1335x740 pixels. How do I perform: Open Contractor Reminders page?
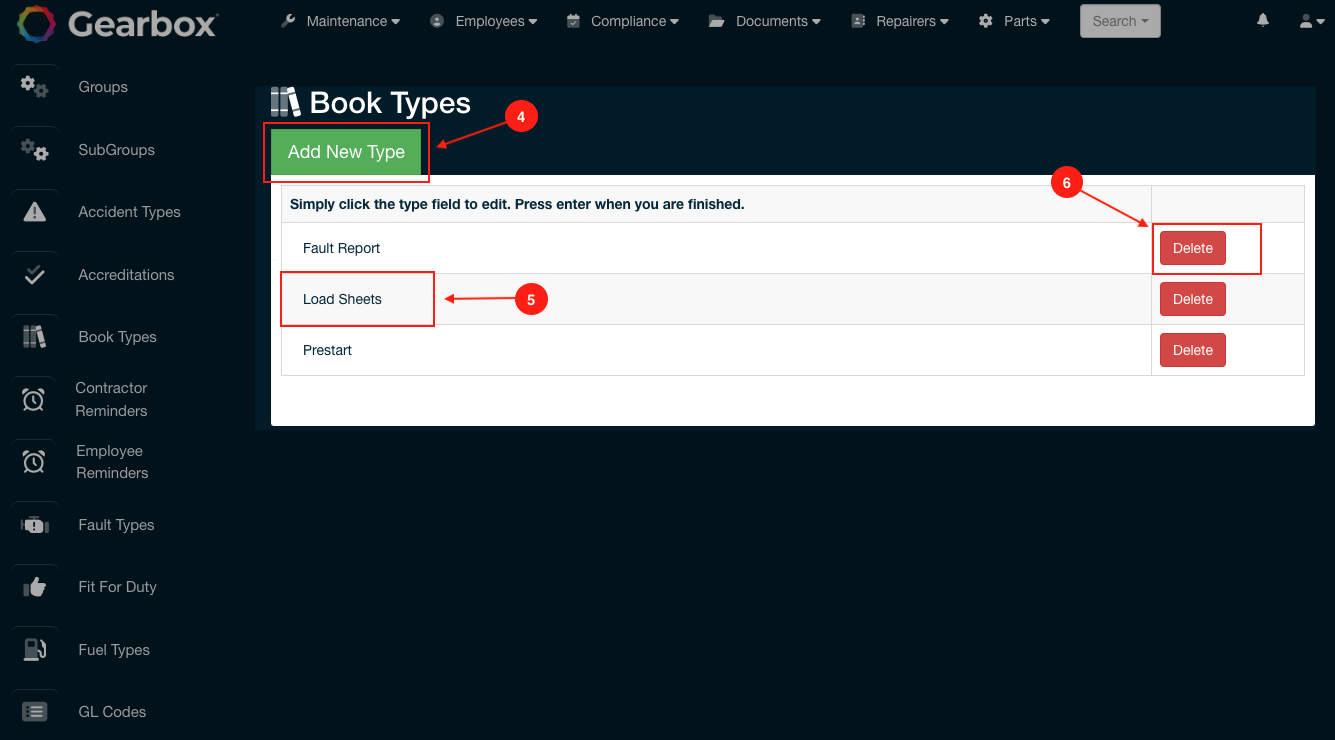111,399
